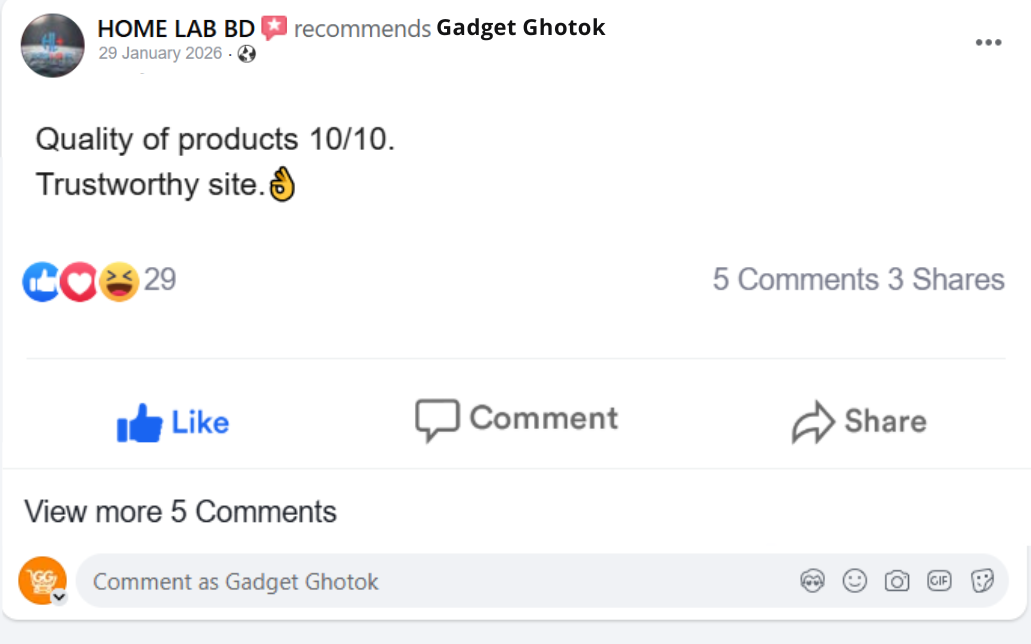This screenshot has height=644, width=1031.
Task: Switch the commenting profile via avatar arrow
Action: pyautogui.click(x=59, y=597)
